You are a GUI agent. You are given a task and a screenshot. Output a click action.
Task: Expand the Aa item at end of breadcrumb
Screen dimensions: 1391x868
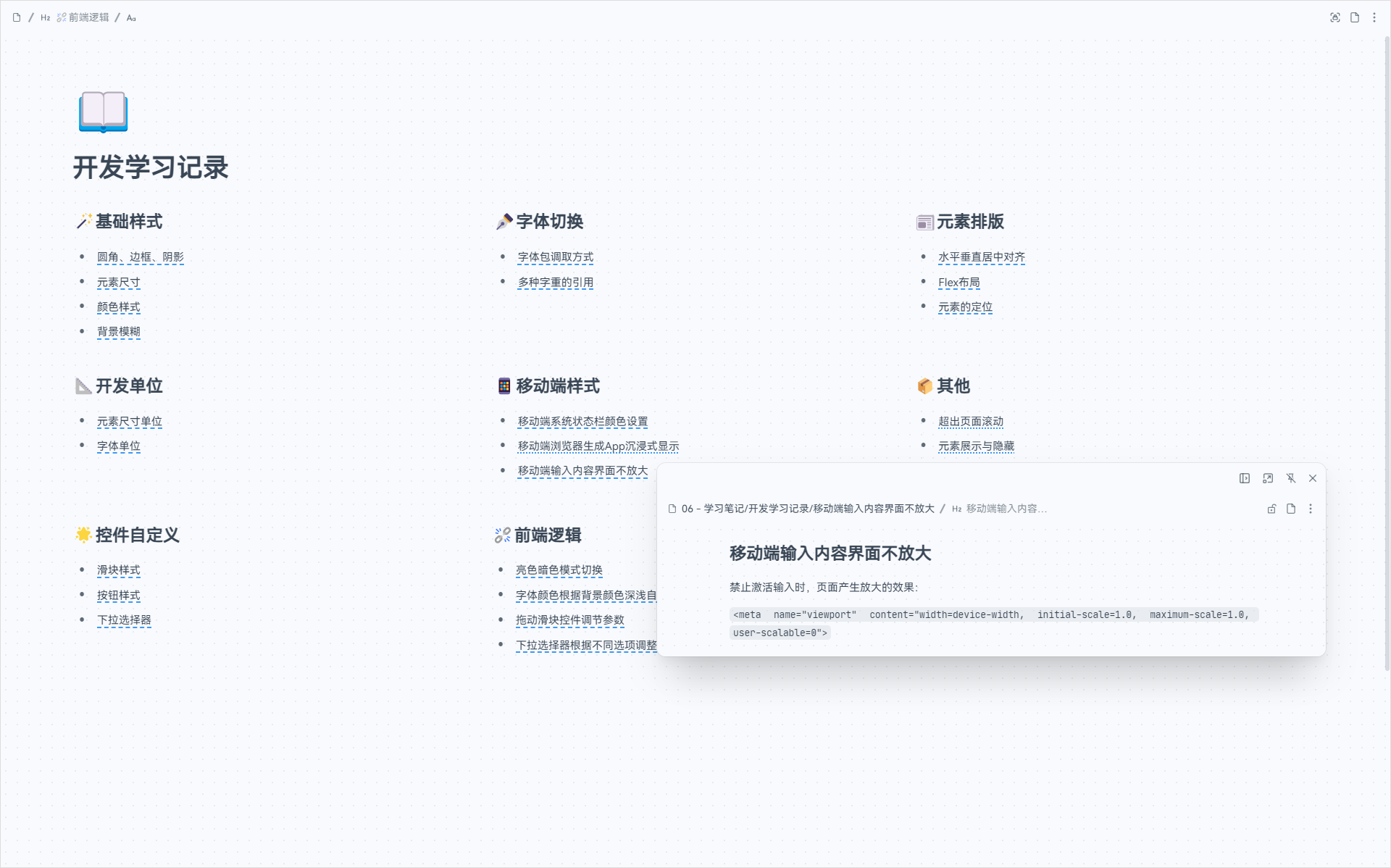pos(131,17)
